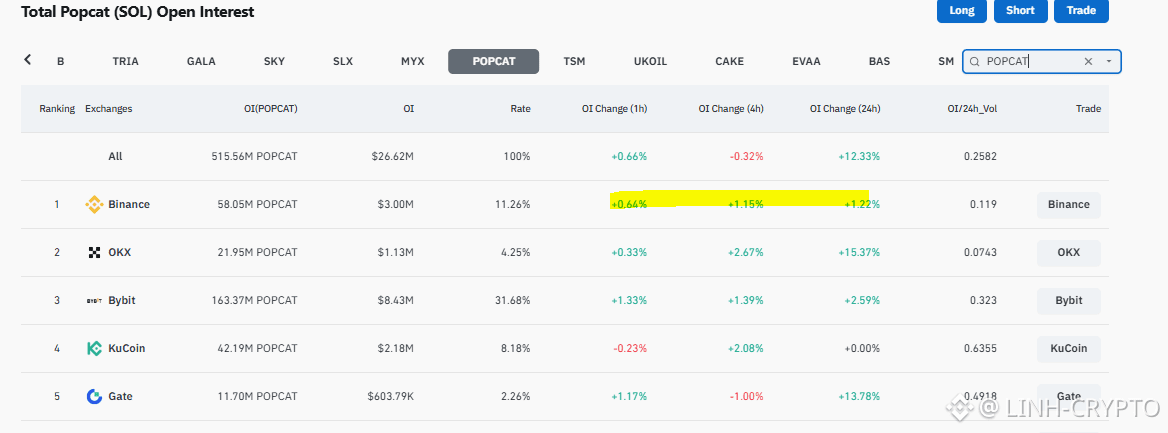
Task: Select the TSM coin tab
Action: click(x=574, y=61)
